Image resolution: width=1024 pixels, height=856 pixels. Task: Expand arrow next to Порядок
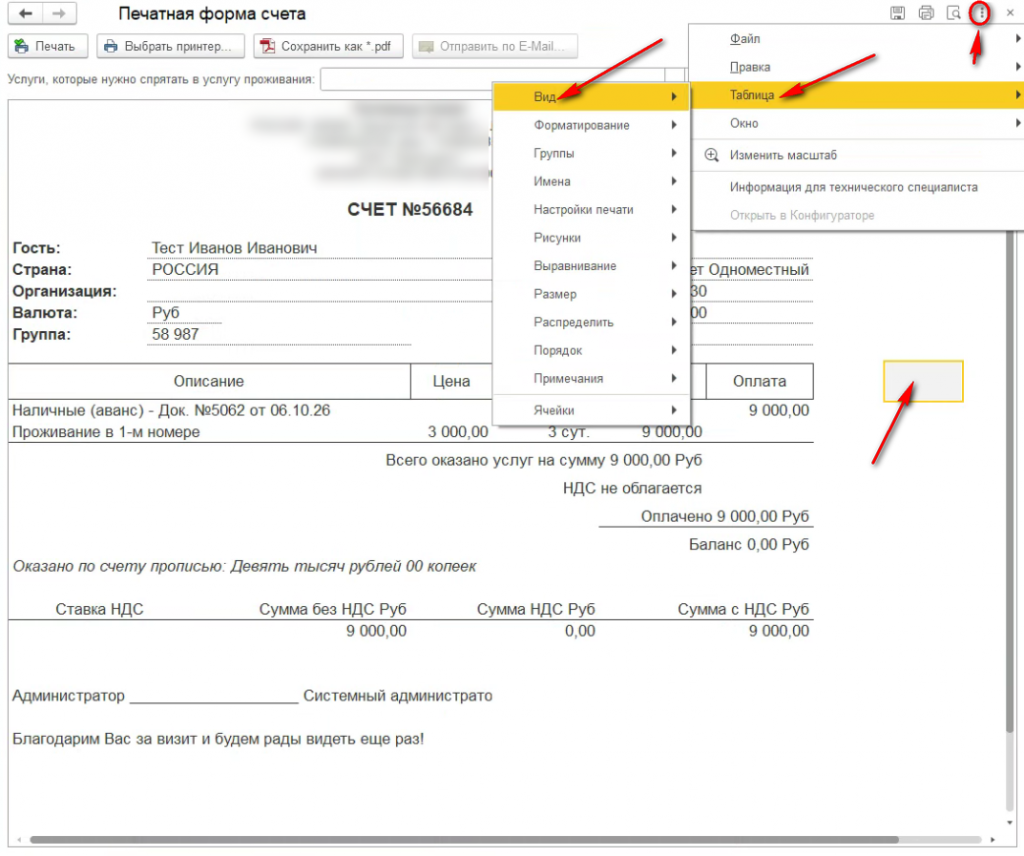674,350
